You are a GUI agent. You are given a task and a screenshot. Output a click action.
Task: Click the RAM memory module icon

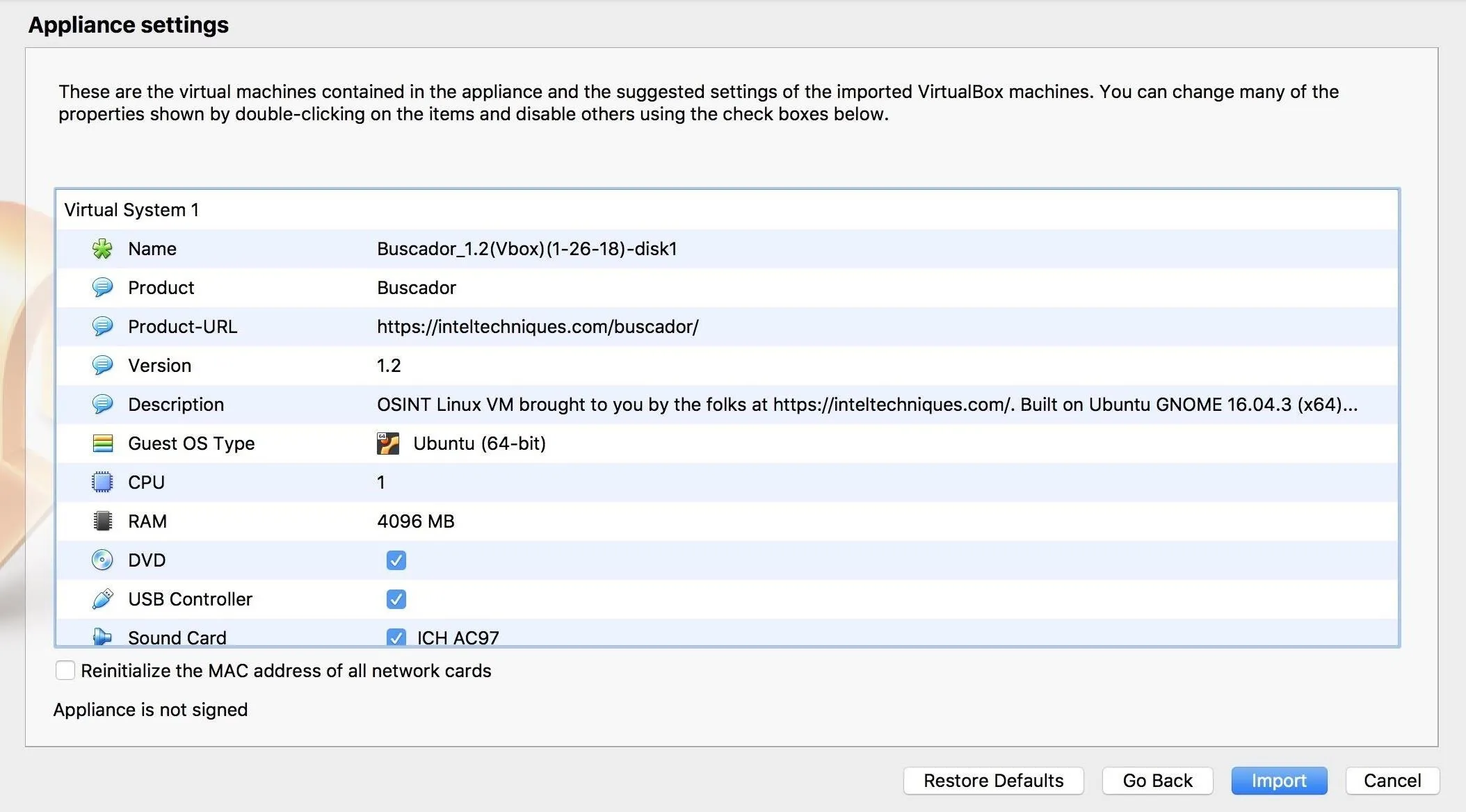pyautogui.click(x=102, y=521)
